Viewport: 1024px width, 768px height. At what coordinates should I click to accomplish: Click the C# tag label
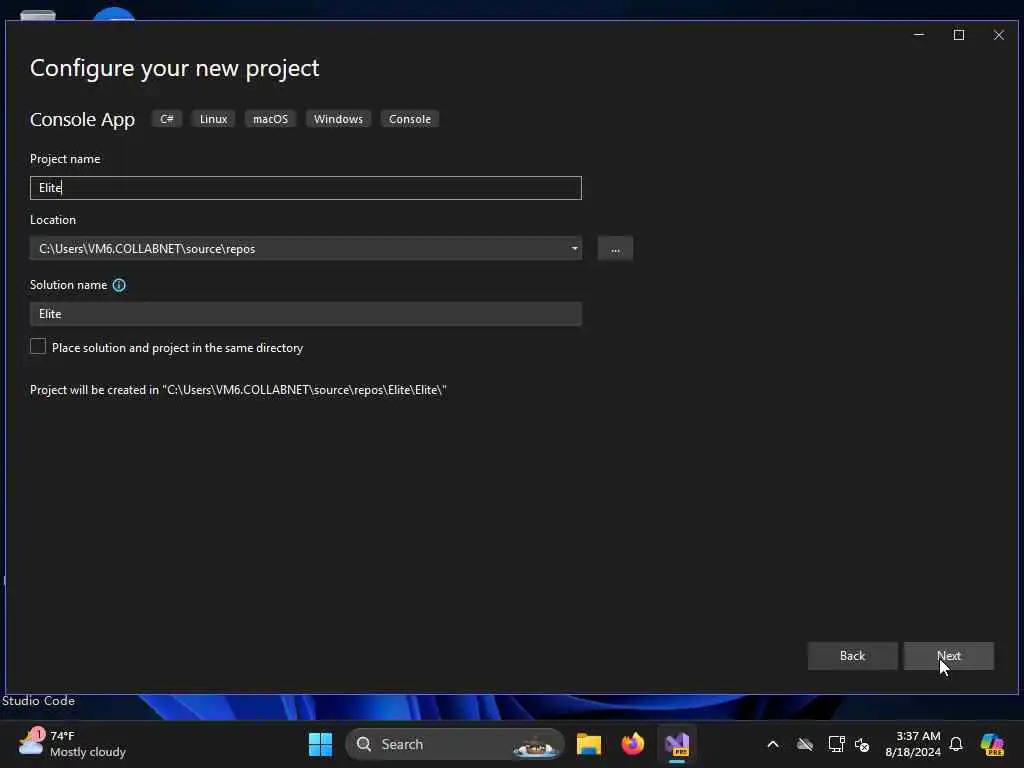167,119
